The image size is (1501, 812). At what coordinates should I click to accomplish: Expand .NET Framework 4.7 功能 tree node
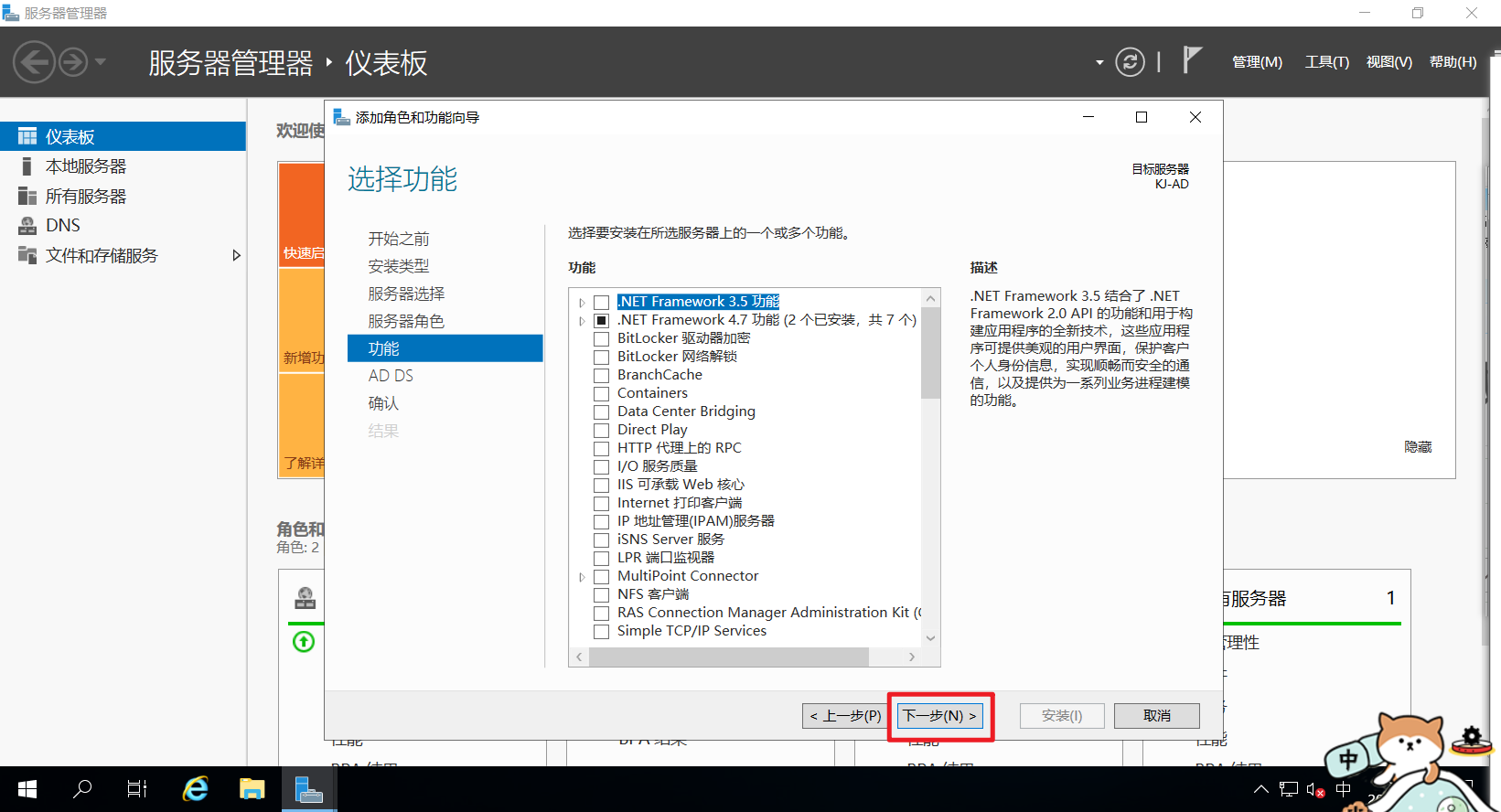tap(582, 321)
